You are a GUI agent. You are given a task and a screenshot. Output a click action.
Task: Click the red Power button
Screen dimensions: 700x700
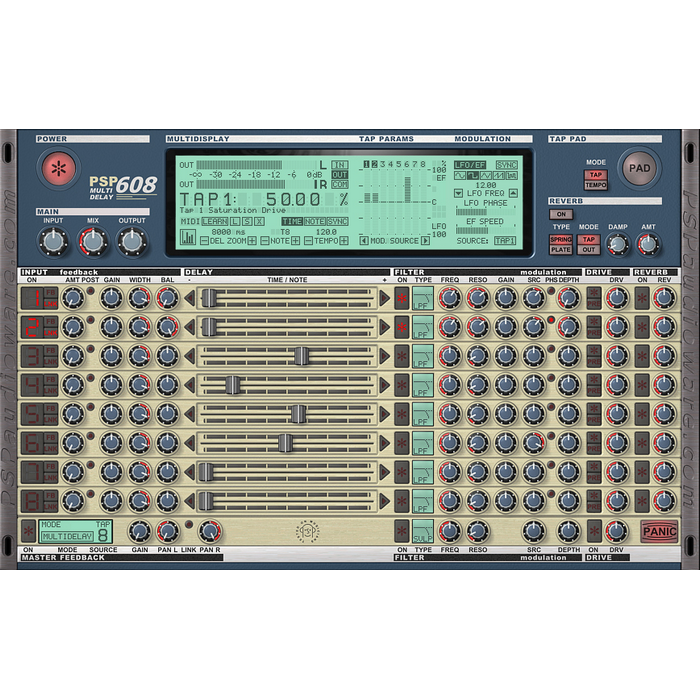59,168
